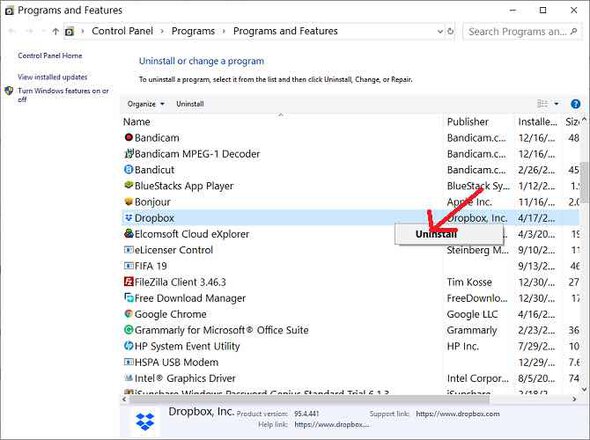Image resolution: width=590 pixels, height=440 pixels.
Task: Go up one level with up arrow
Action: (x=56, y=31)
